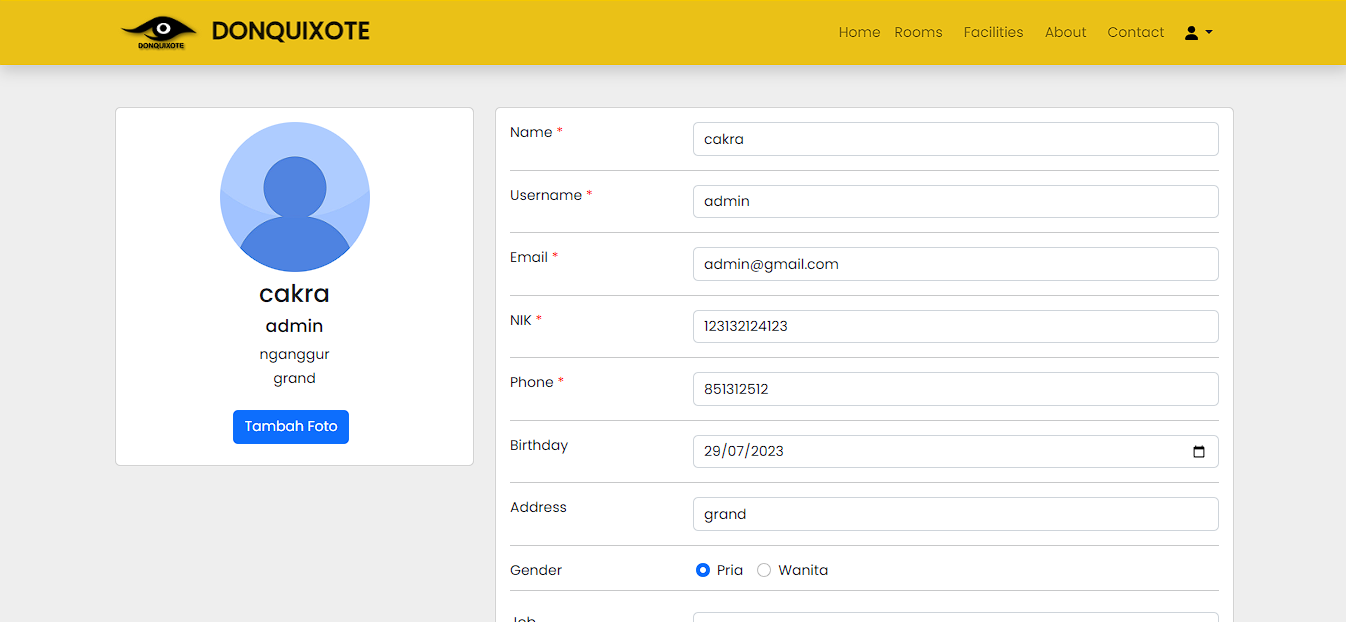Screen dimensions: 1346x622
Task: Select the Username field showing 'admin'
Action: point(956,201)
